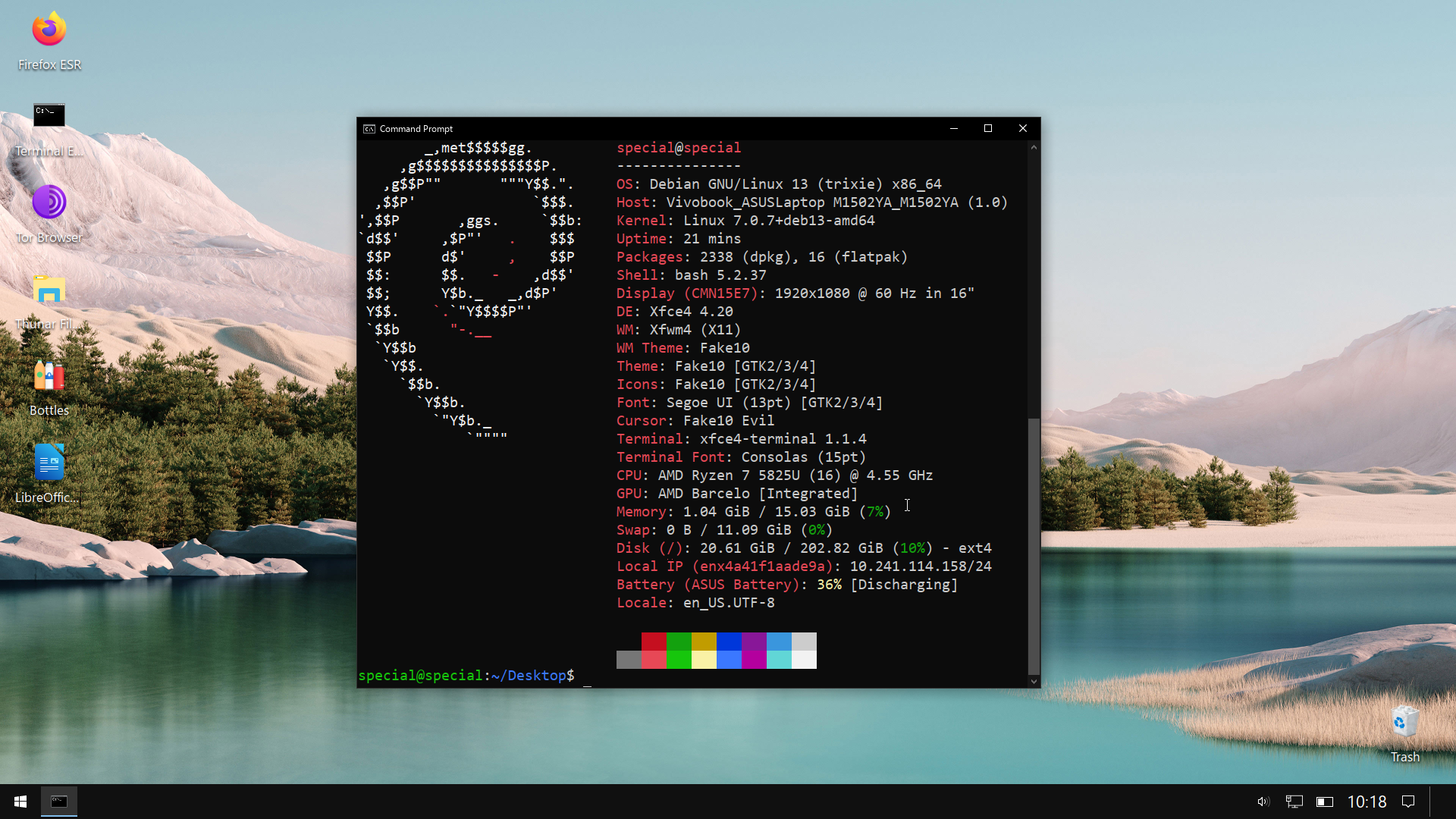
Task: Close the Command Prompt window
Action: [x=1023, y=128]
